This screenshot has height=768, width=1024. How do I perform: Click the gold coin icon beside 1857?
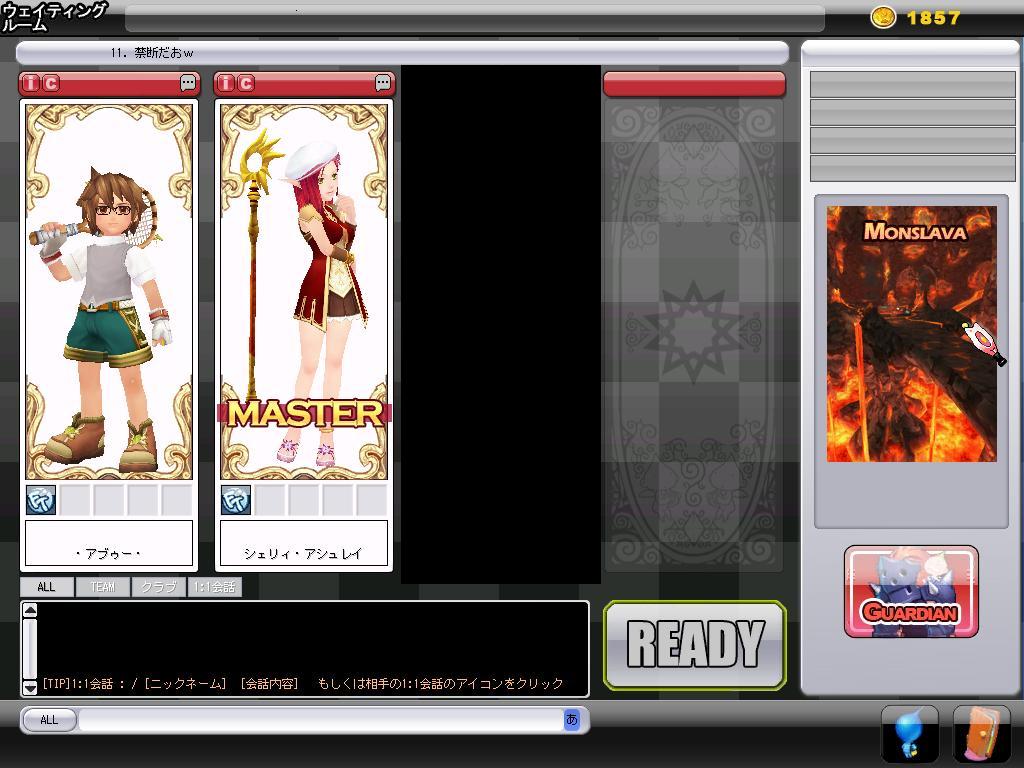coord(883,17)
